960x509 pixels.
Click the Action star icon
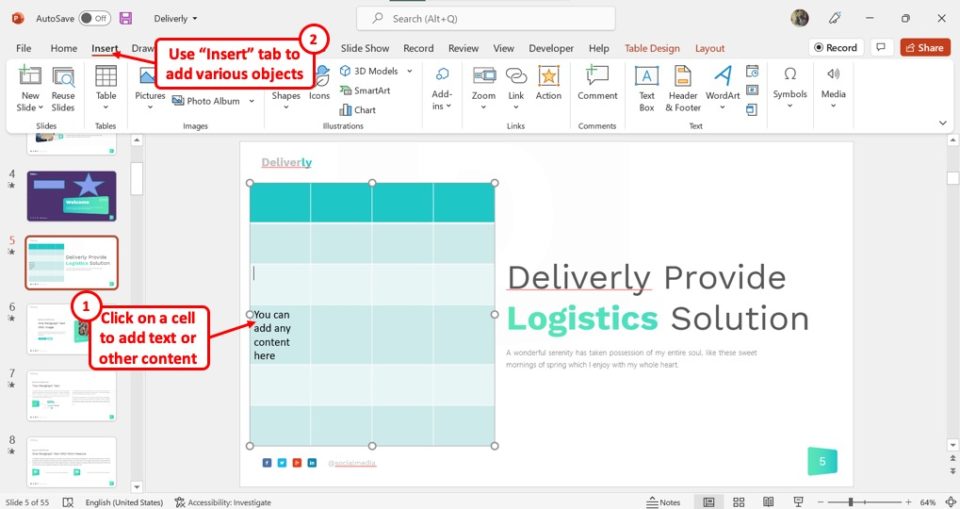[549, 75]
